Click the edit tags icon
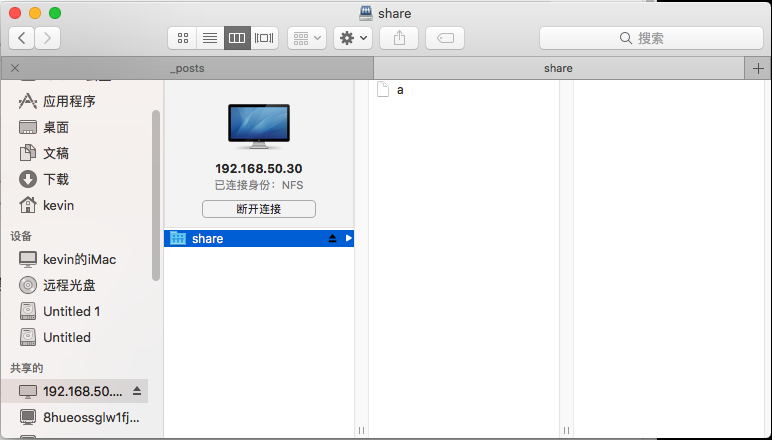Screen dimensions: 772x440 pyautogui.click(x=445, y=38)
